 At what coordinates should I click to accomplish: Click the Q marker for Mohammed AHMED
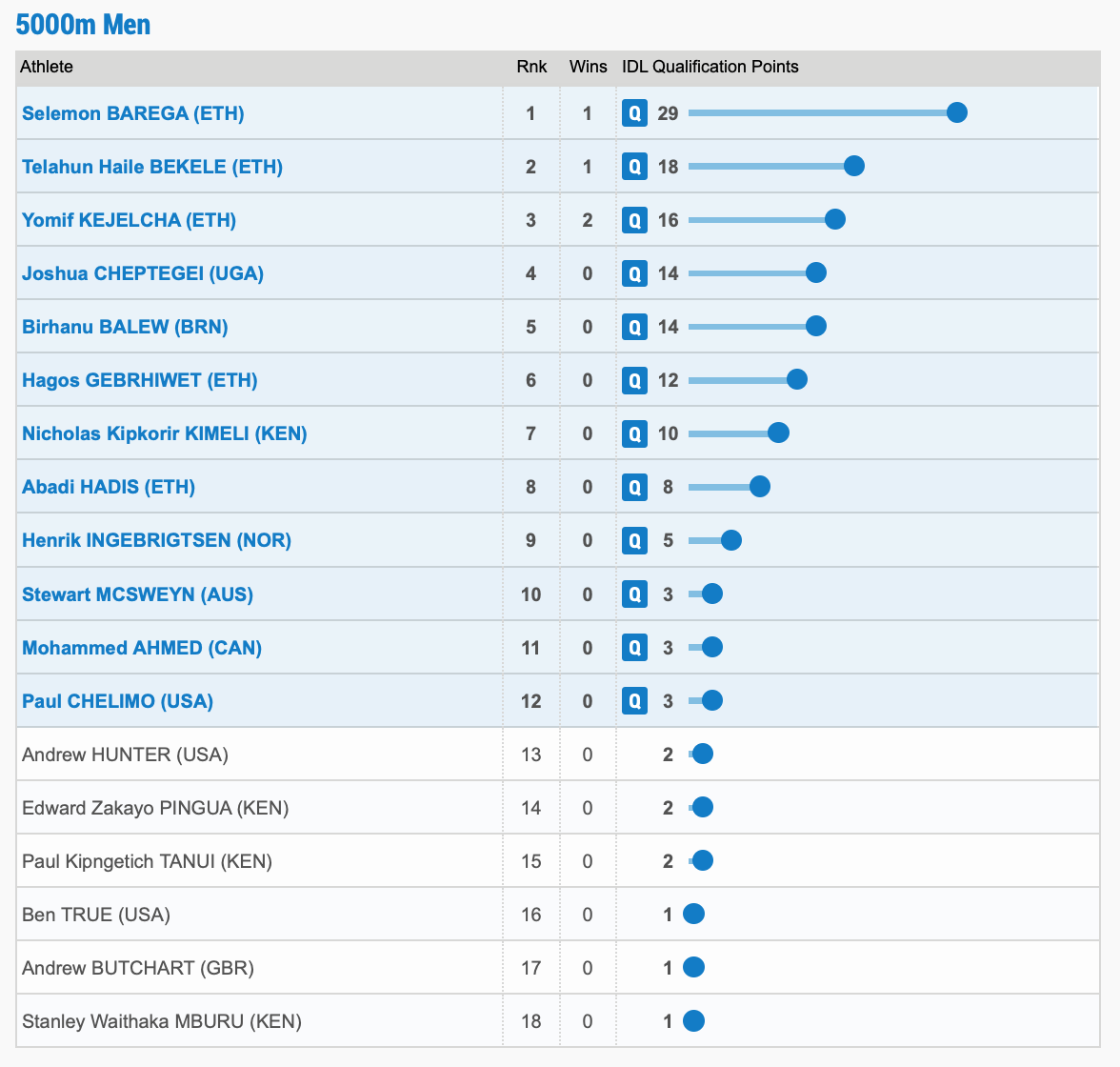coord(634,648)
